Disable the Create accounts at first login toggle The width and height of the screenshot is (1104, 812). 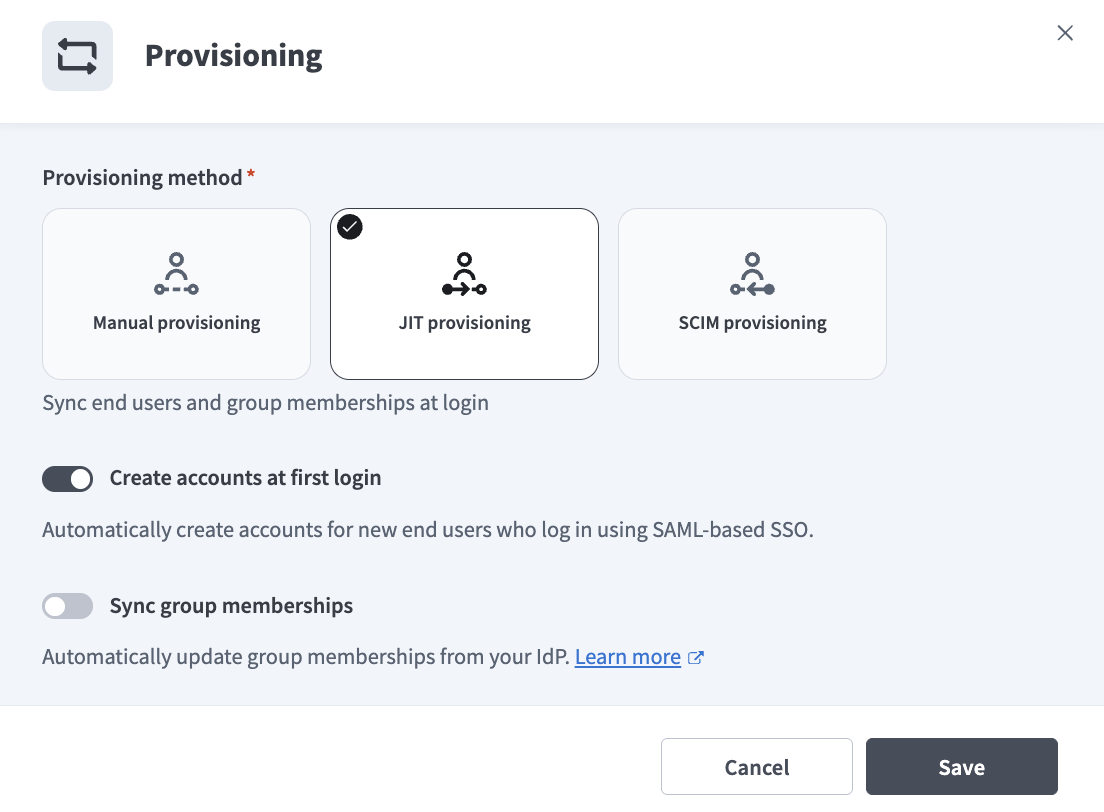click(x=67, y=479)
